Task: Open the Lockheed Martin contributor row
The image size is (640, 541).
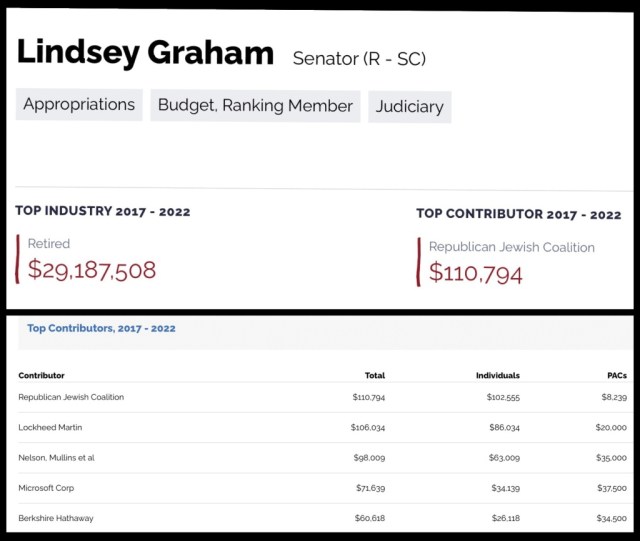Action: click(51, 427)
